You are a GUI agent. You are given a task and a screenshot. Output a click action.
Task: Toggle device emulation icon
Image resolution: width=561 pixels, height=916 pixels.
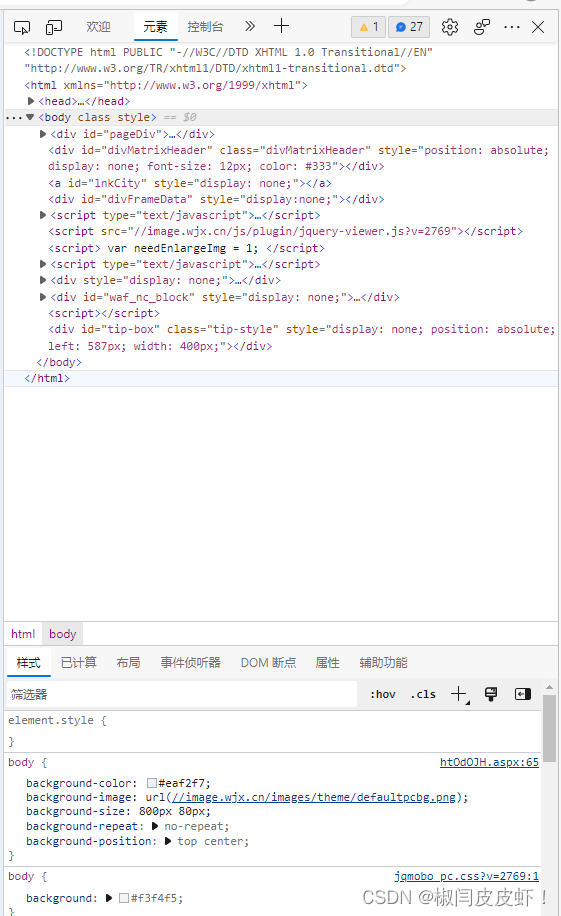(54, 27)
